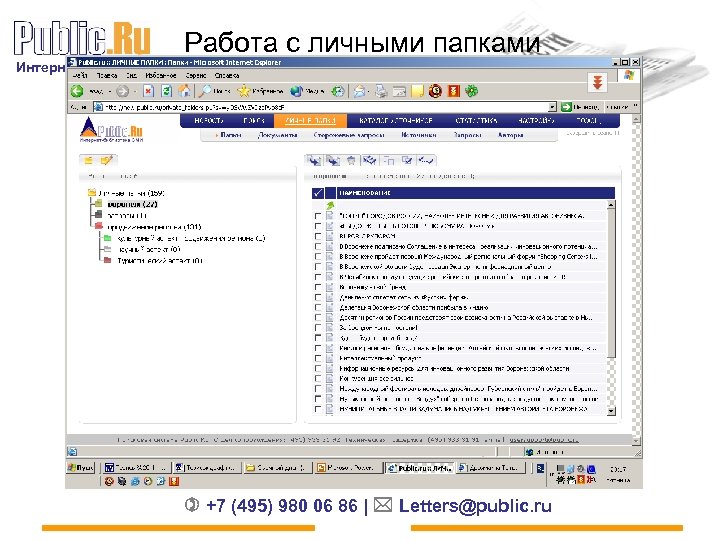This screenshot has width=720, height=540.
Task: Click the yellow note icon in toolbar
Action: coord(417,91)
